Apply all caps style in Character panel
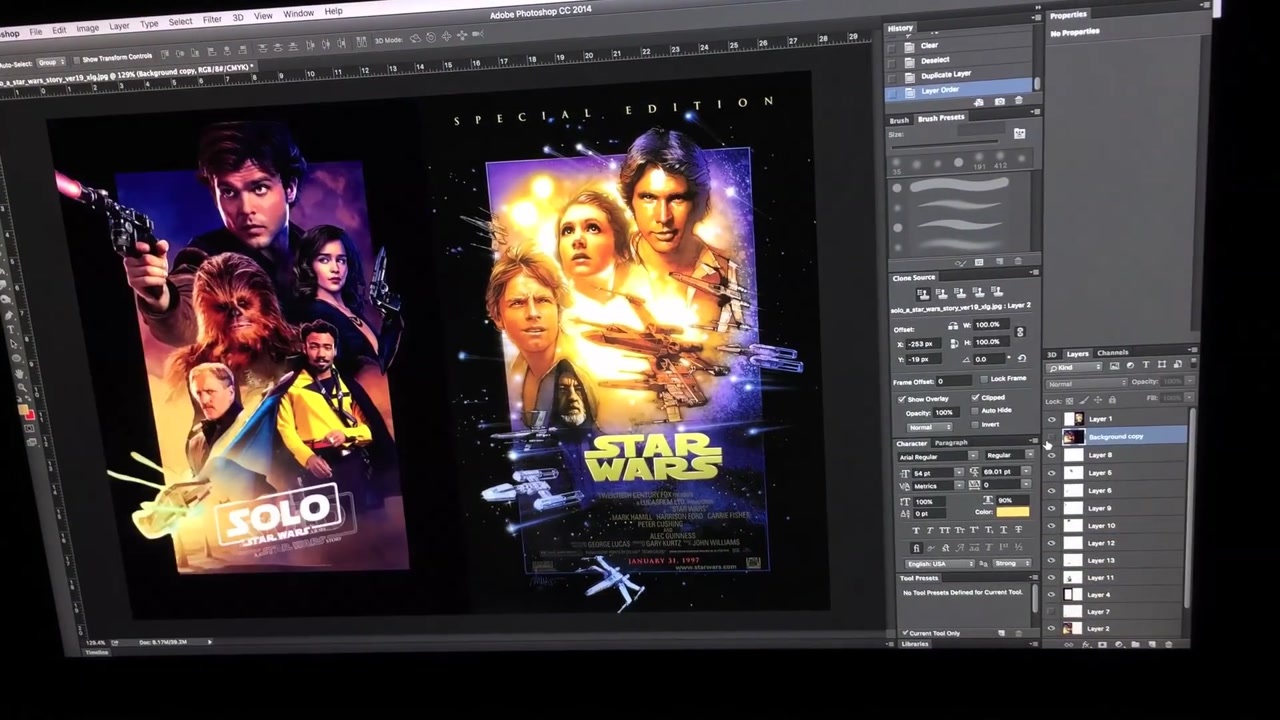The width and height of the screenshot is (1280, 720). coord(945,530)
